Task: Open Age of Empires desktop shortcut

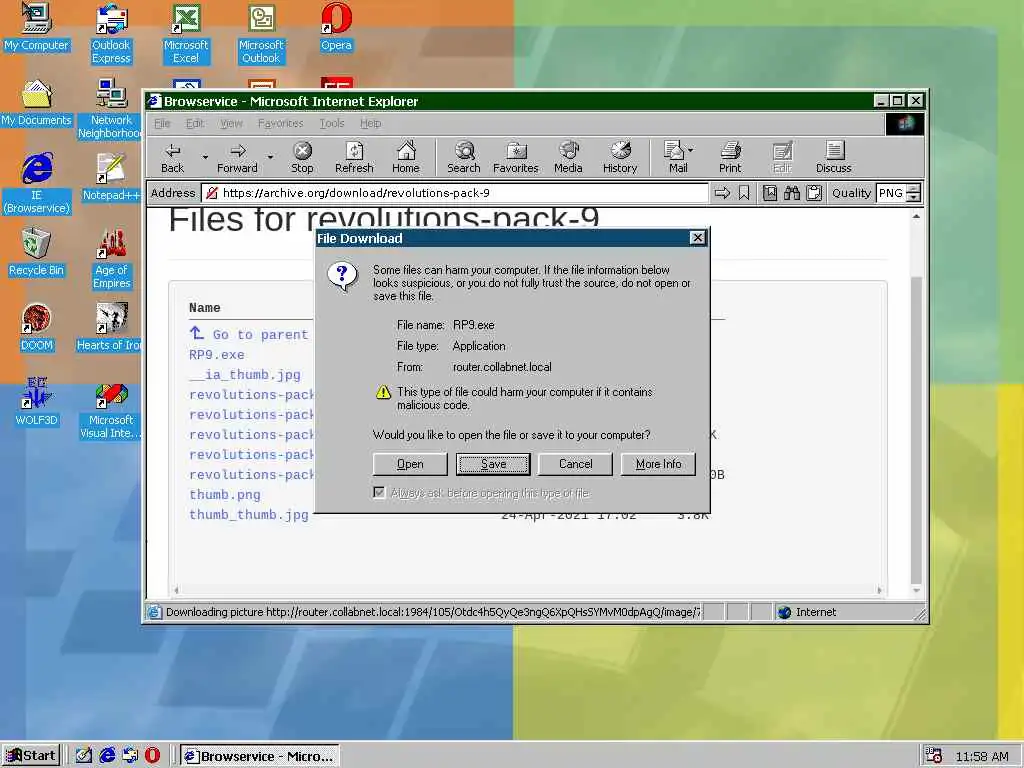Action: 111,260
